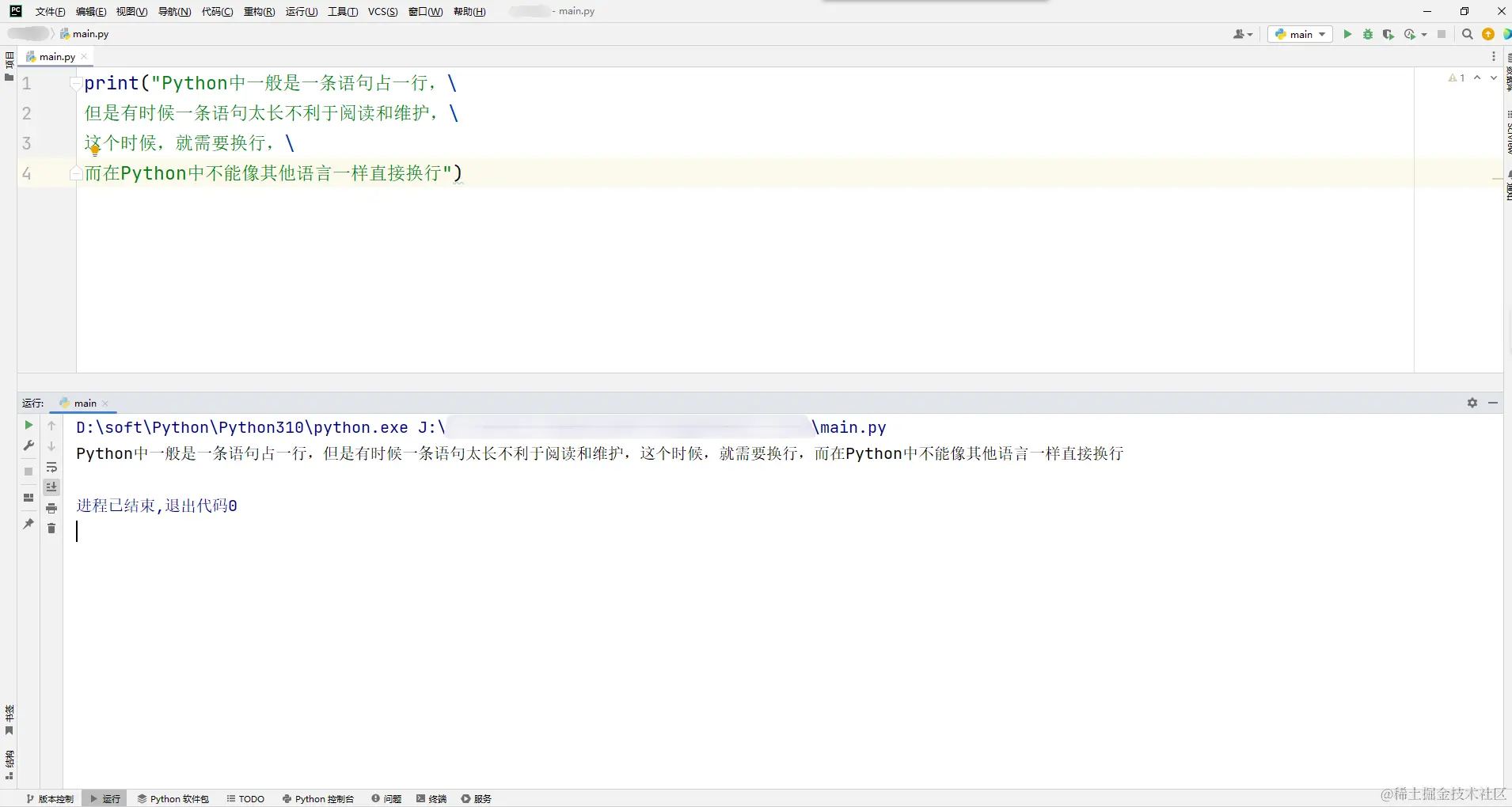
Task: Open the Python 软件包 tool window
Action: [173, 798]
